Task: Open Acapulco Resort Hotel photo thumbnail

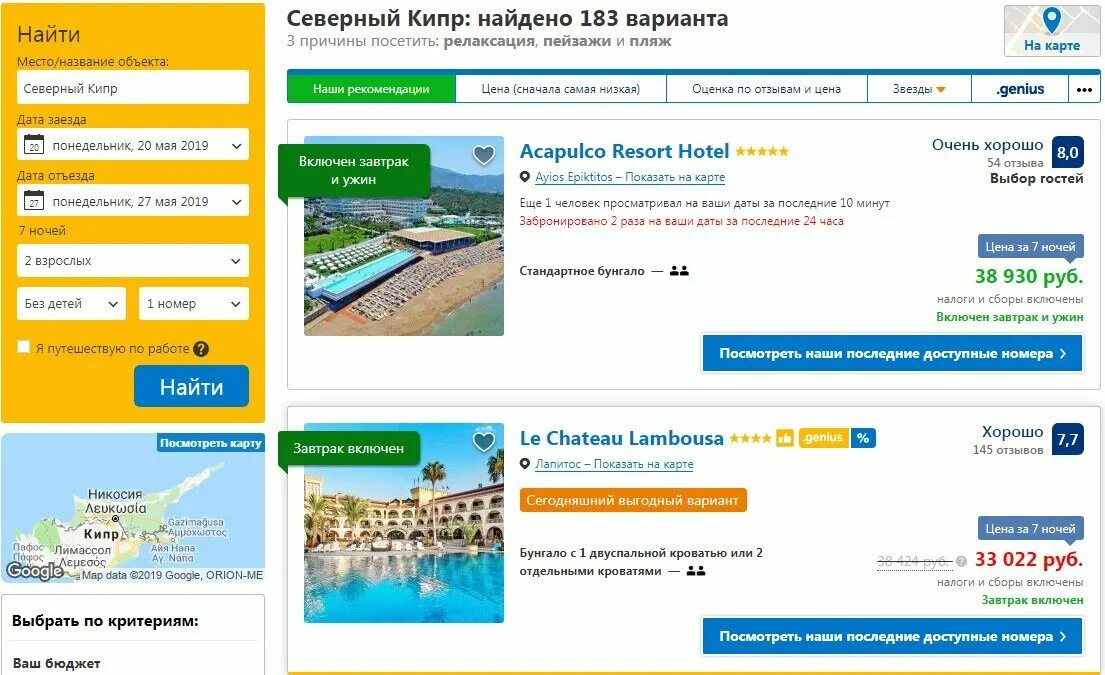Action: (404, 235)
